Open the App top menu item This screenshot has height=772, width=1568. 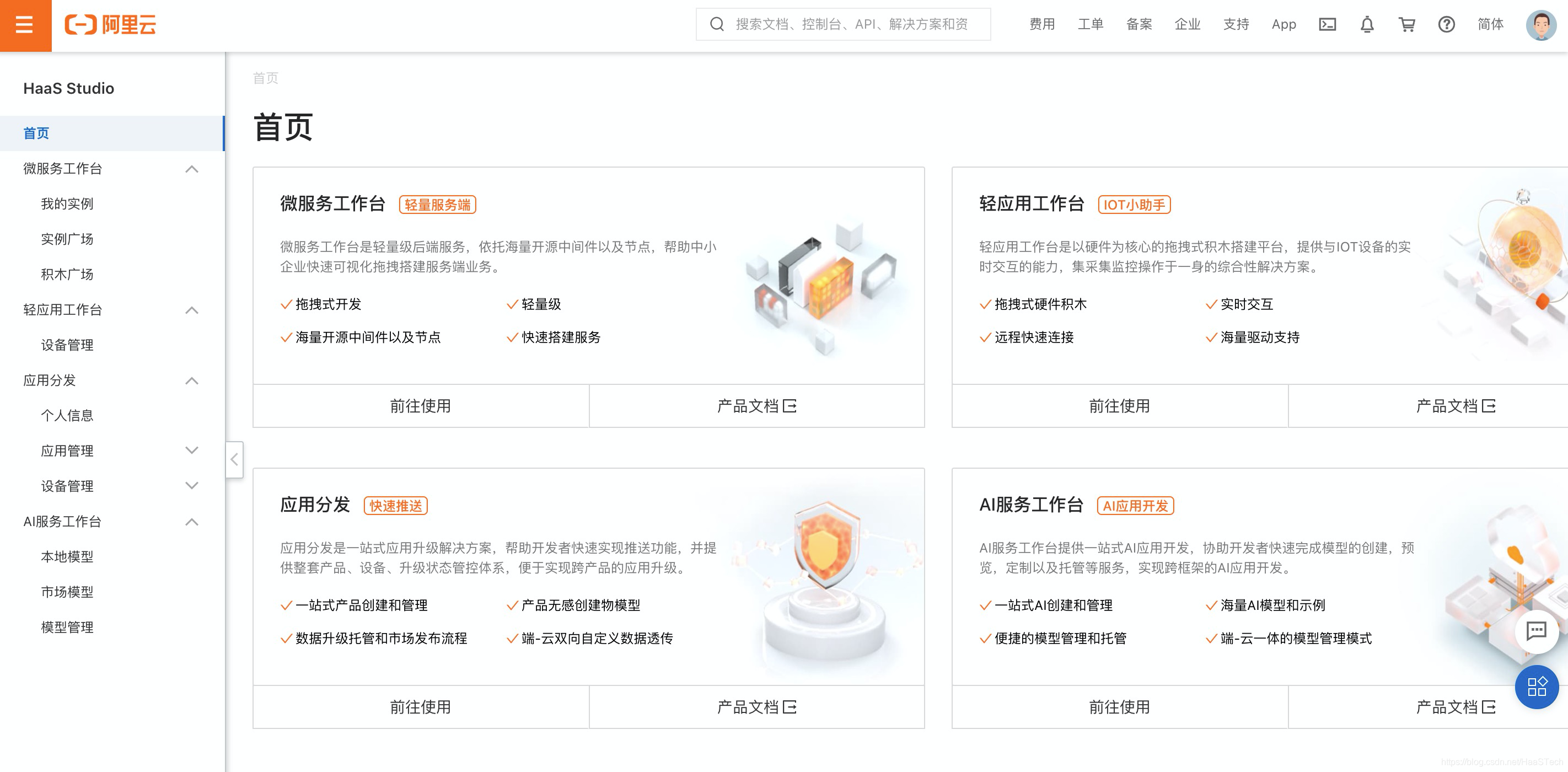[1284, 24]
